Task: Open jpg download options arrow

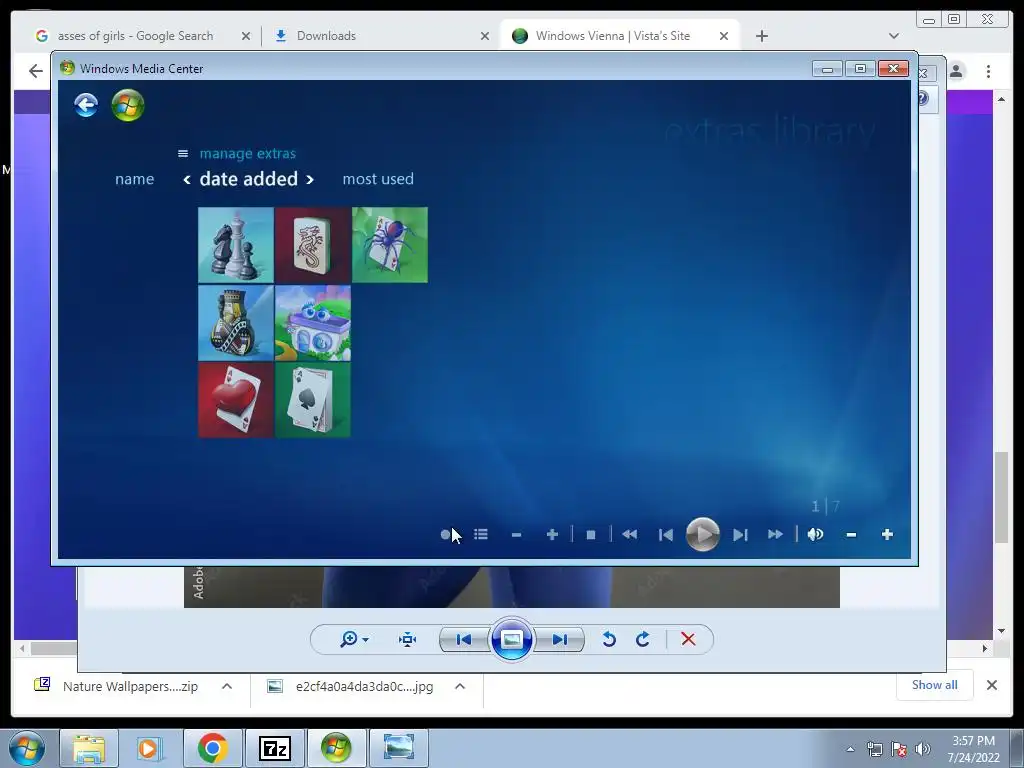Action: click(x=460, y=686)
